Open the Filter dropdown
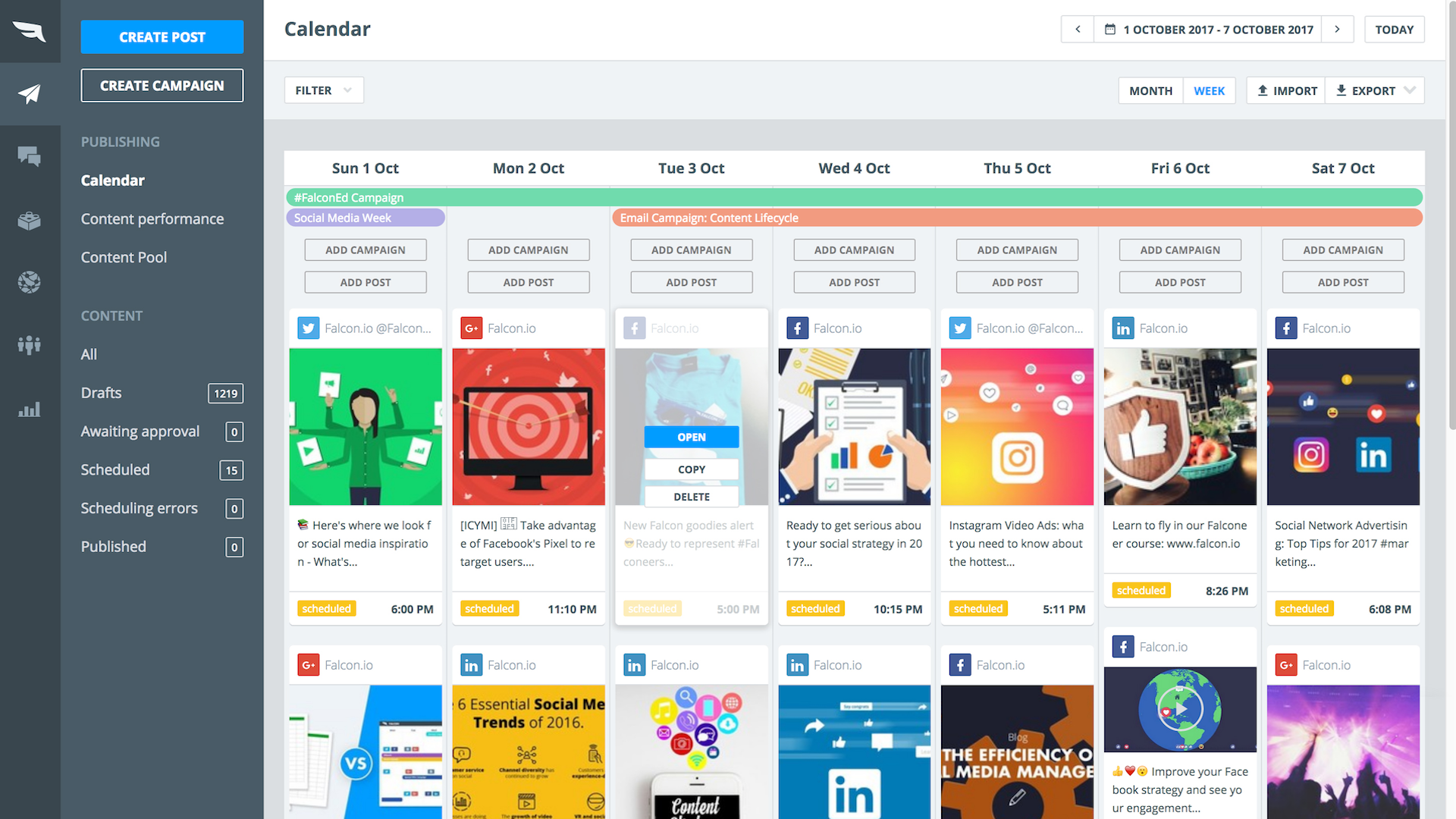Image resolution: width=1456 pixels, height=819 pixels. (324, 89)
